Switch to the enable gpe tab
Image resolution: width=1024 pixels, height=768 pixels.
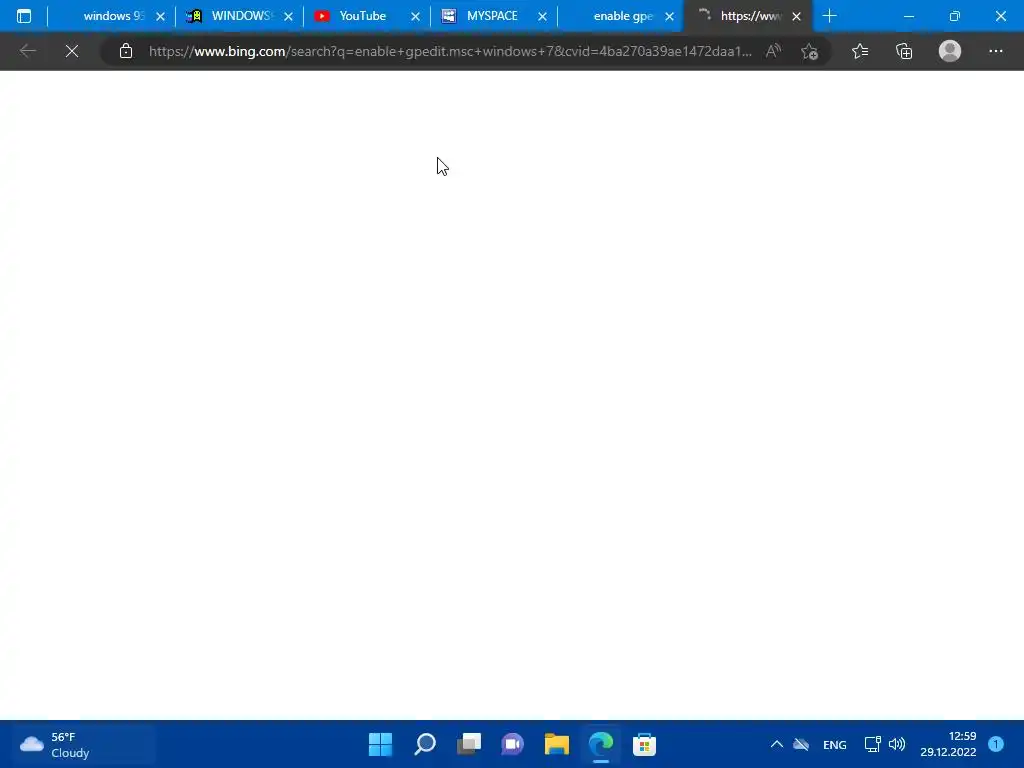point(620,16)
